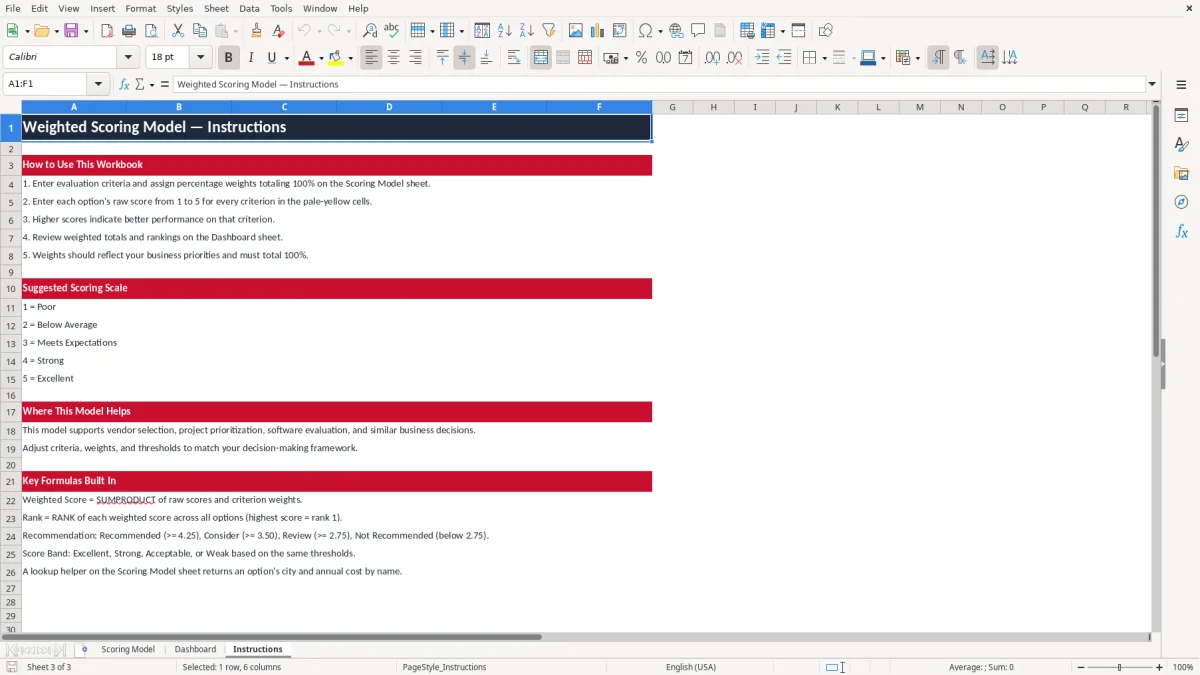Click the zoom slider handle
Screen dimensions: 1200x675
[1119, 667]
